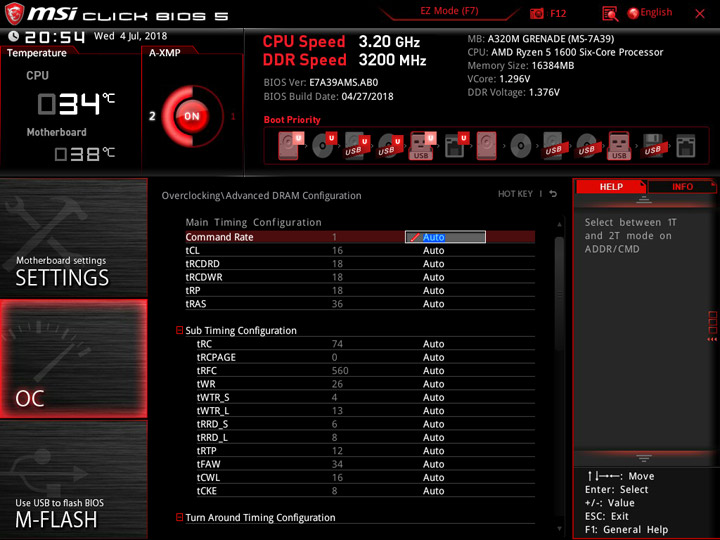Click the help panel top scroll handle
720x540 pixels.
[643, 200]
